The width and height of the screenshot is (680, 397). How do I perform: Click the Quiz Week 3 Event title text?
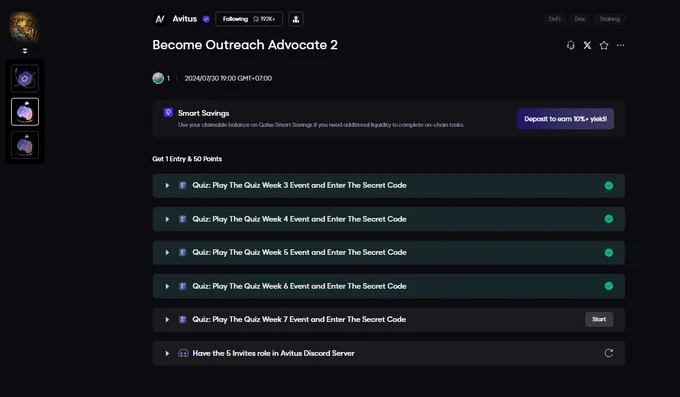point(299,185)
